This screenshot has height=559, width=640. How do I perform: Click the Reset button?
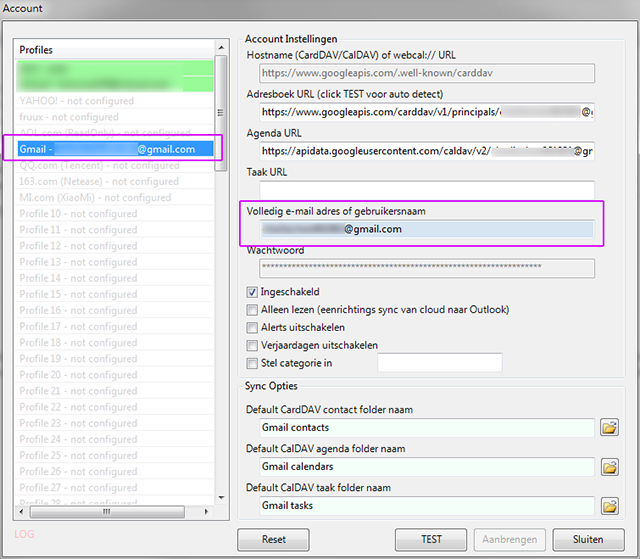tap(273, 539)
